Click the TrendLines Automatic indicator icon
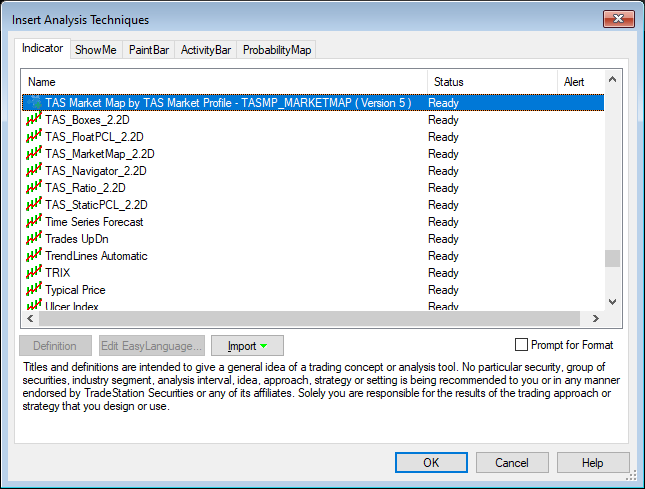 click(34, 255)
